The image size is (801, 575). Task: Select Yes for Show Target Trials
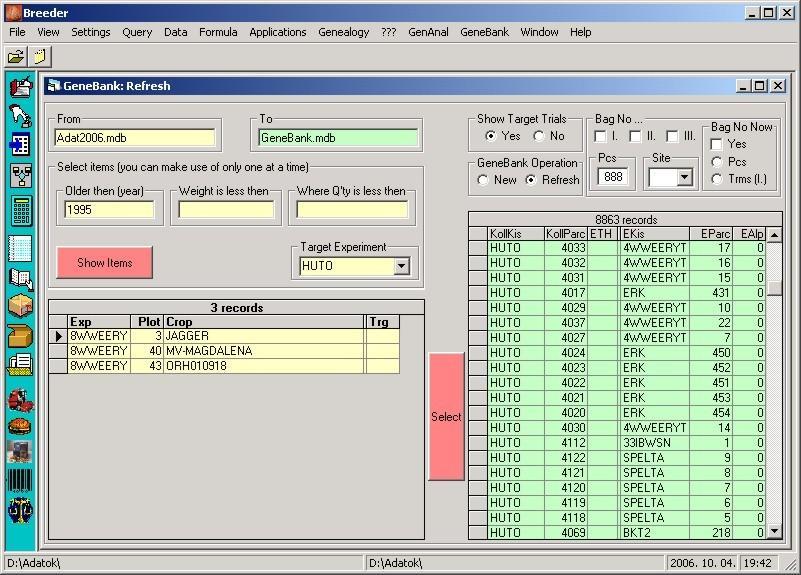point(491,136)
